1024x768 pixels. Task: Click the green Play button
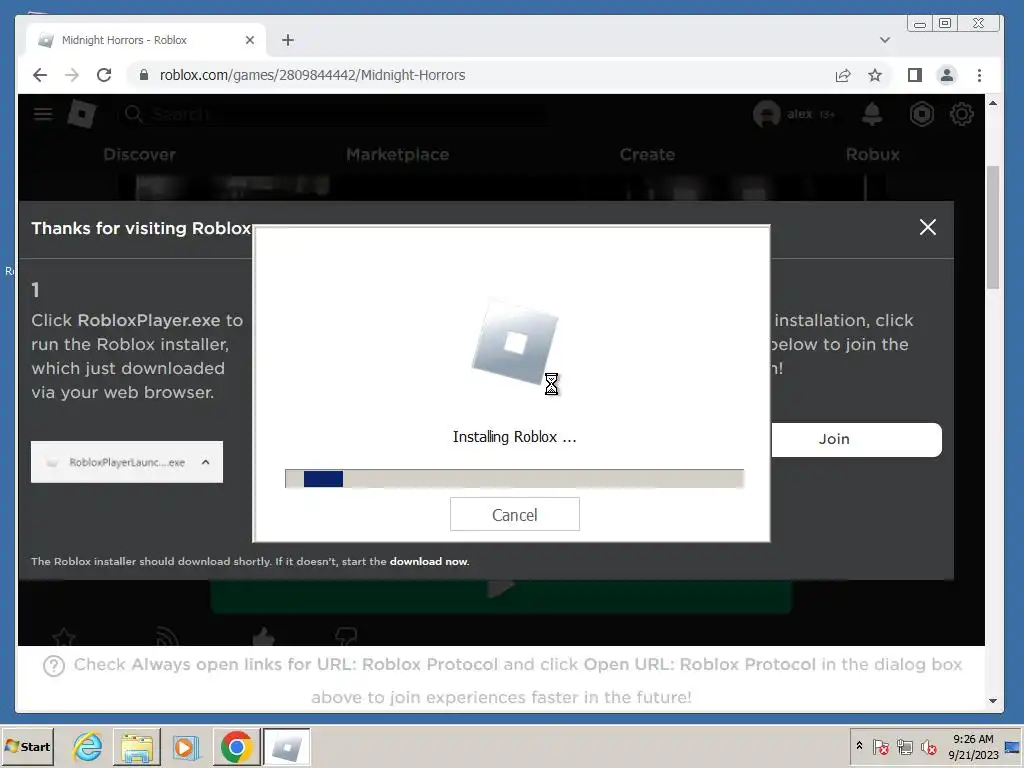[x=501, y=596]
